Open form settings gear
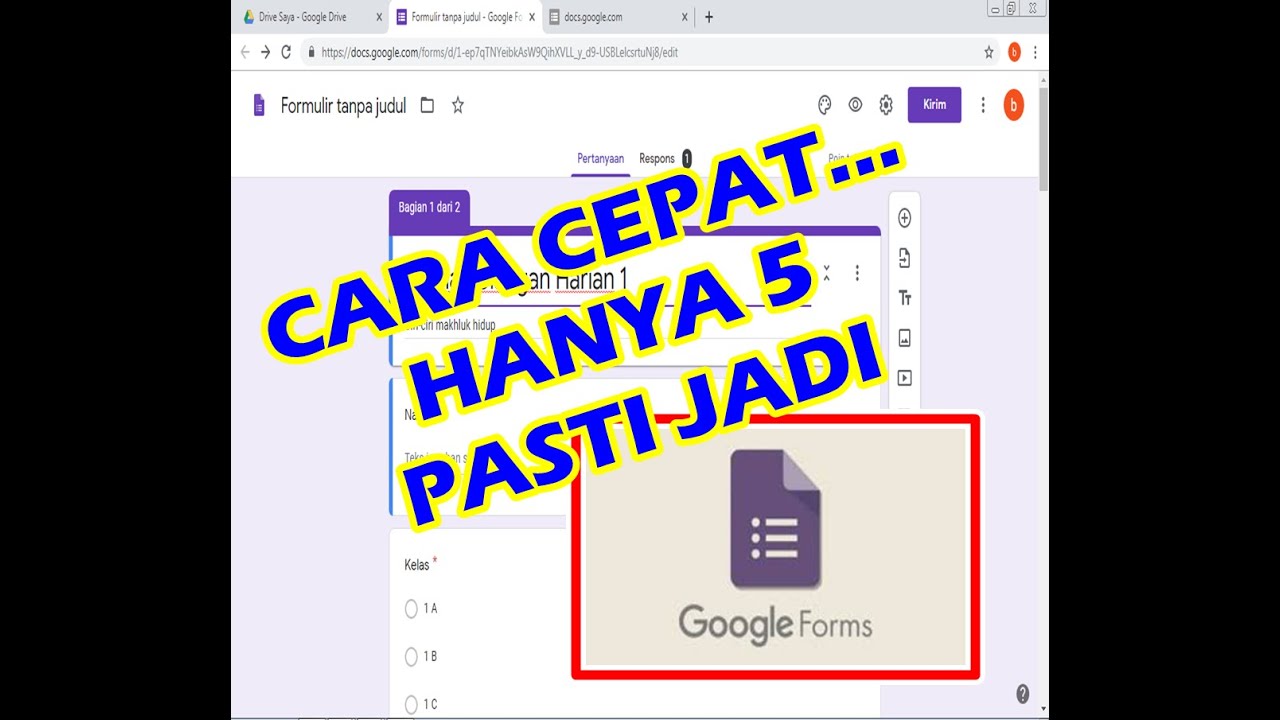This screenshot has height=720, width=1280. point(886,105)
